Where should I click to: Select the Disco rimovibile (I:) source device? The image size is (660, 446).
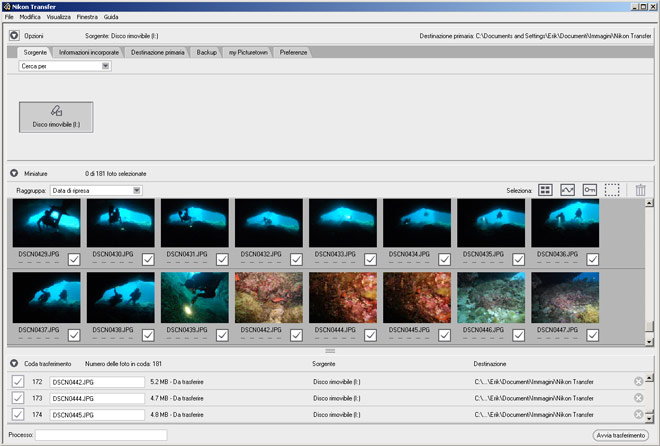(56, 117)
